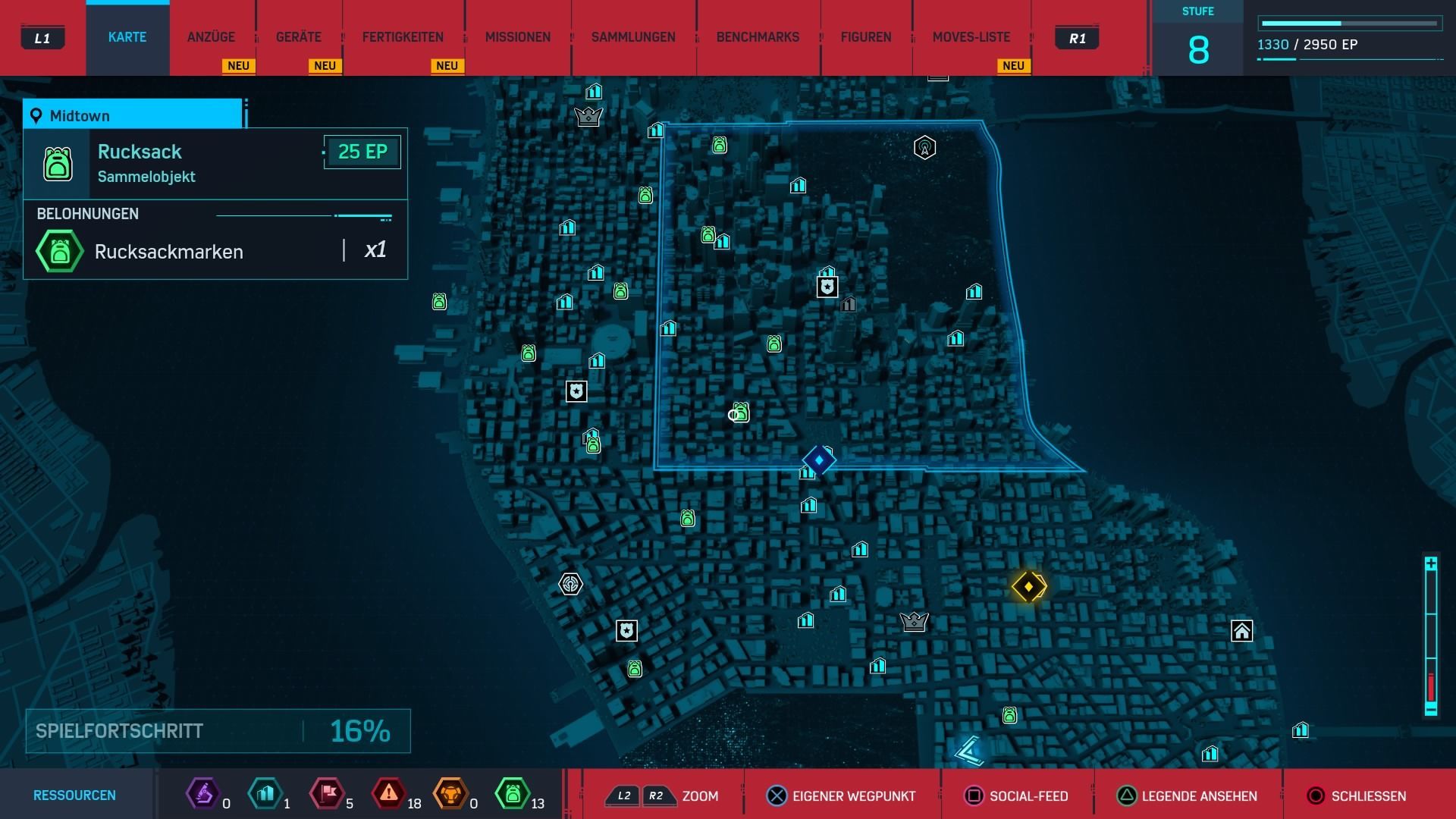The image size is (1456, 819).
Task: Click the backpack icon in the river
Action: point(439,302)
